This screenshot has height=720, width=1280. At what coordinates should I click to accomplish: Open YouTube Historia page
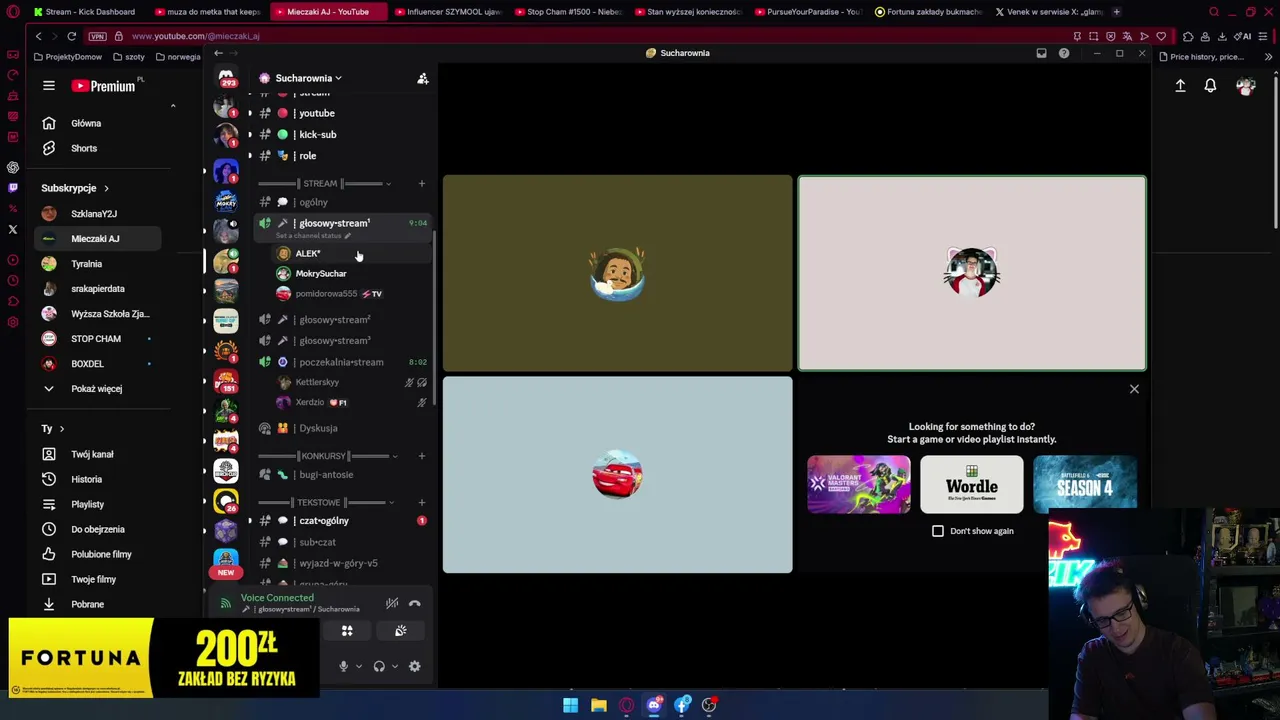[x=98, y=479]
